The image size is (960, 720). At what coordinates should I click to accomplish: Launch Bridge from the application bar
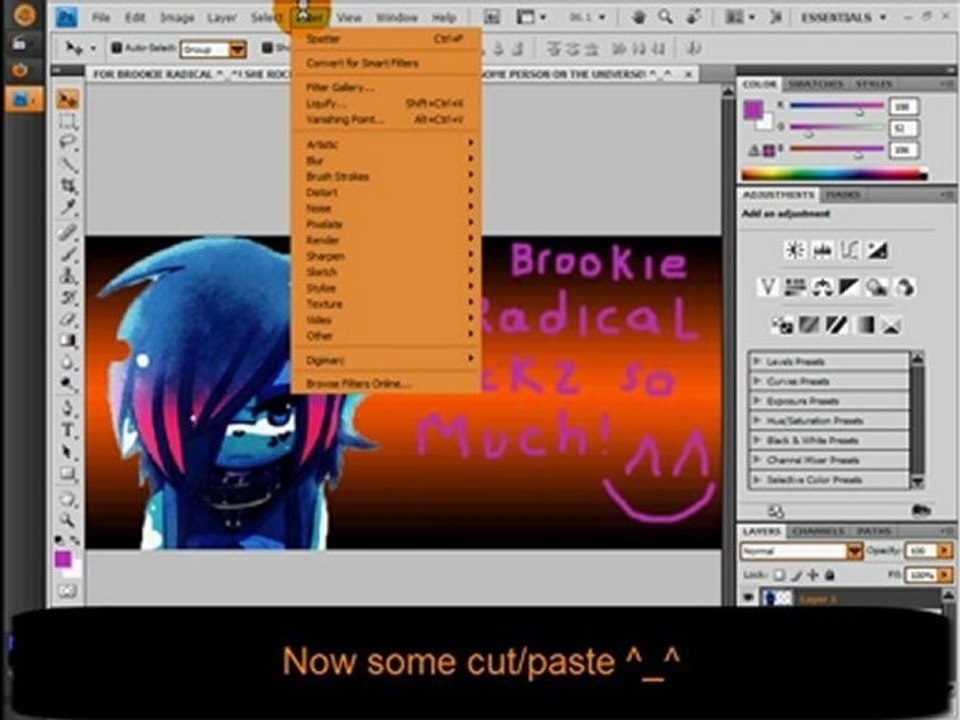point(492,17)
